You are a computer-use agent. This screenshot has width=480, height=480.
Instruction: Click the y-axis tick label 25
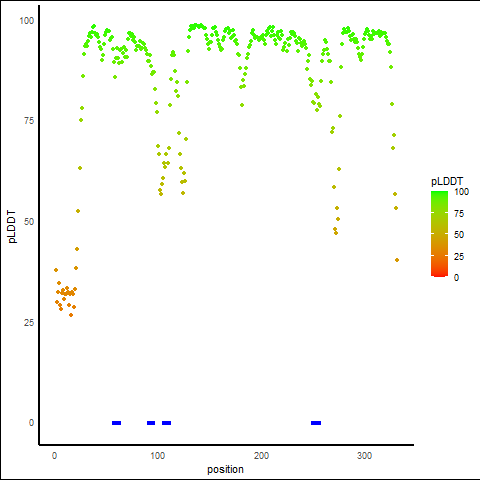[29, 322]
